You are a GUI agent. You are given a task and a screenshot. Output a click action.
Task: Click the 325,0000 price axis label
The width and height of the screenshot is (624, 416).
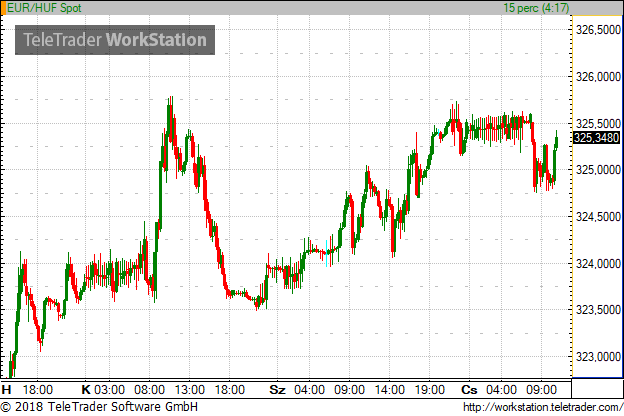598,170
